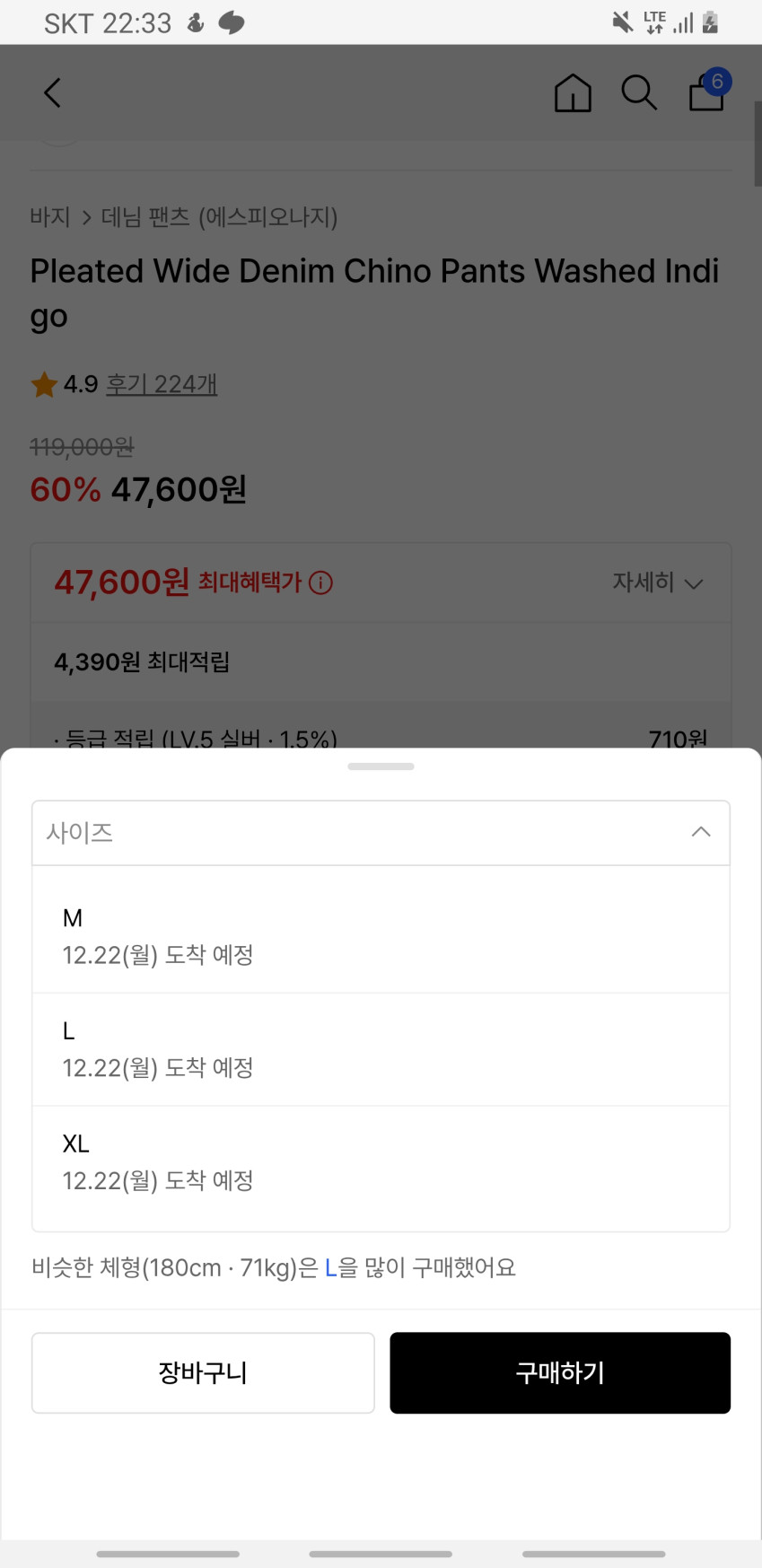Select size M option
Screen dimensions: 762x1568
point(381,935)
